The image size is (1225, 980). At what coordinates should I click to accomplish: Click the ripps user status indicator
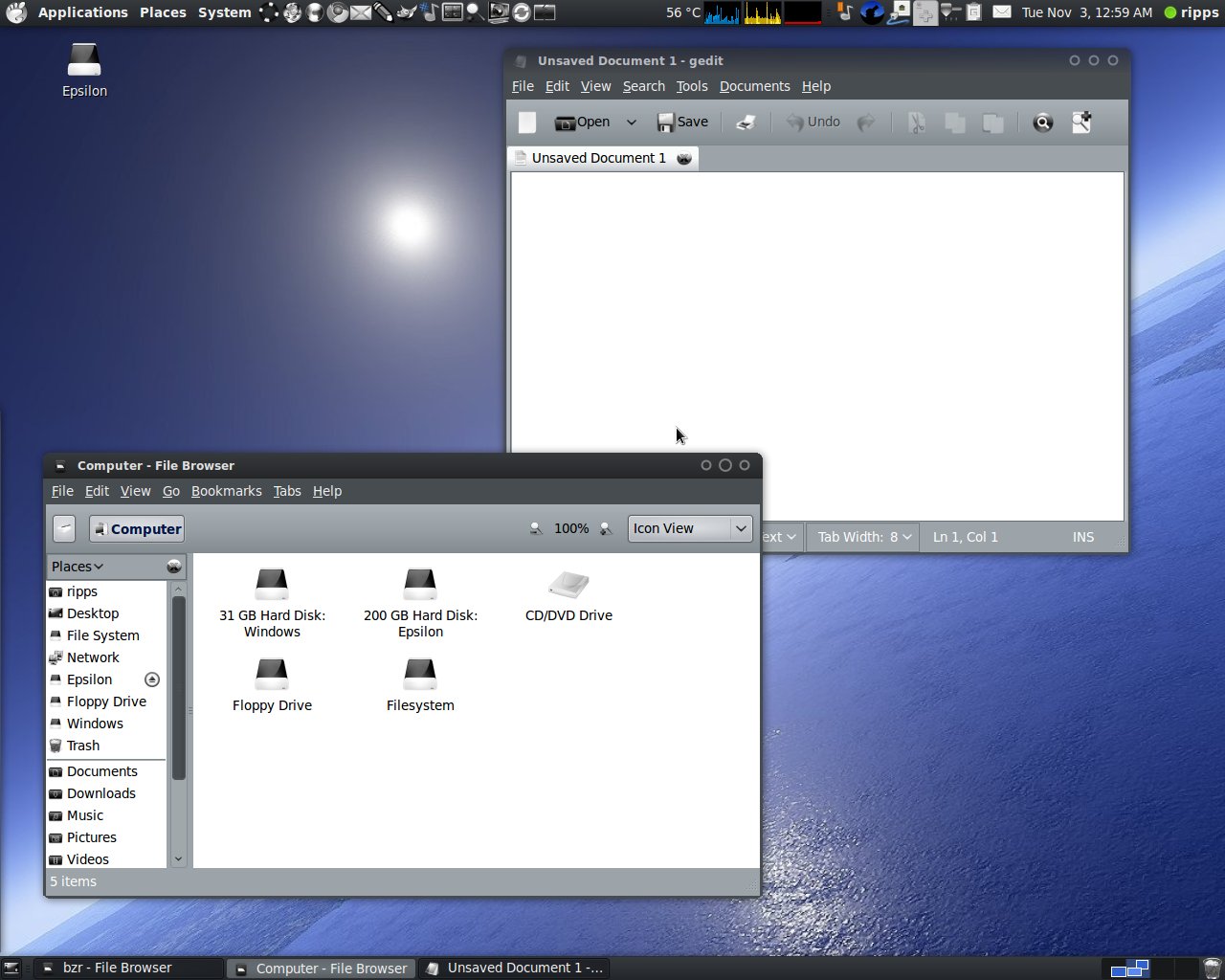click(1191, 12)
